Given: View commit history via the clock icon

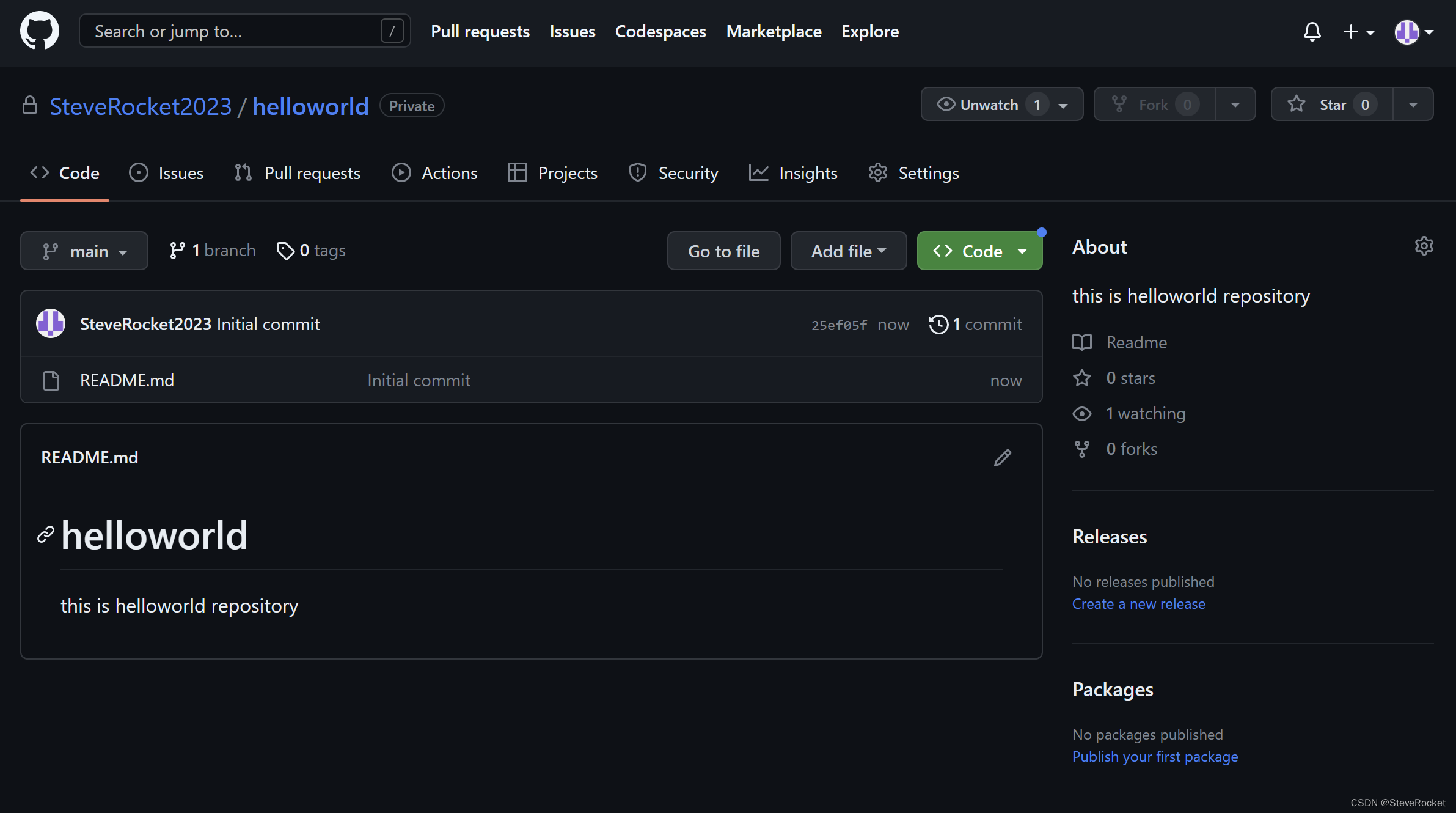Looking at the screenshot, I should (x=938, y=324).
